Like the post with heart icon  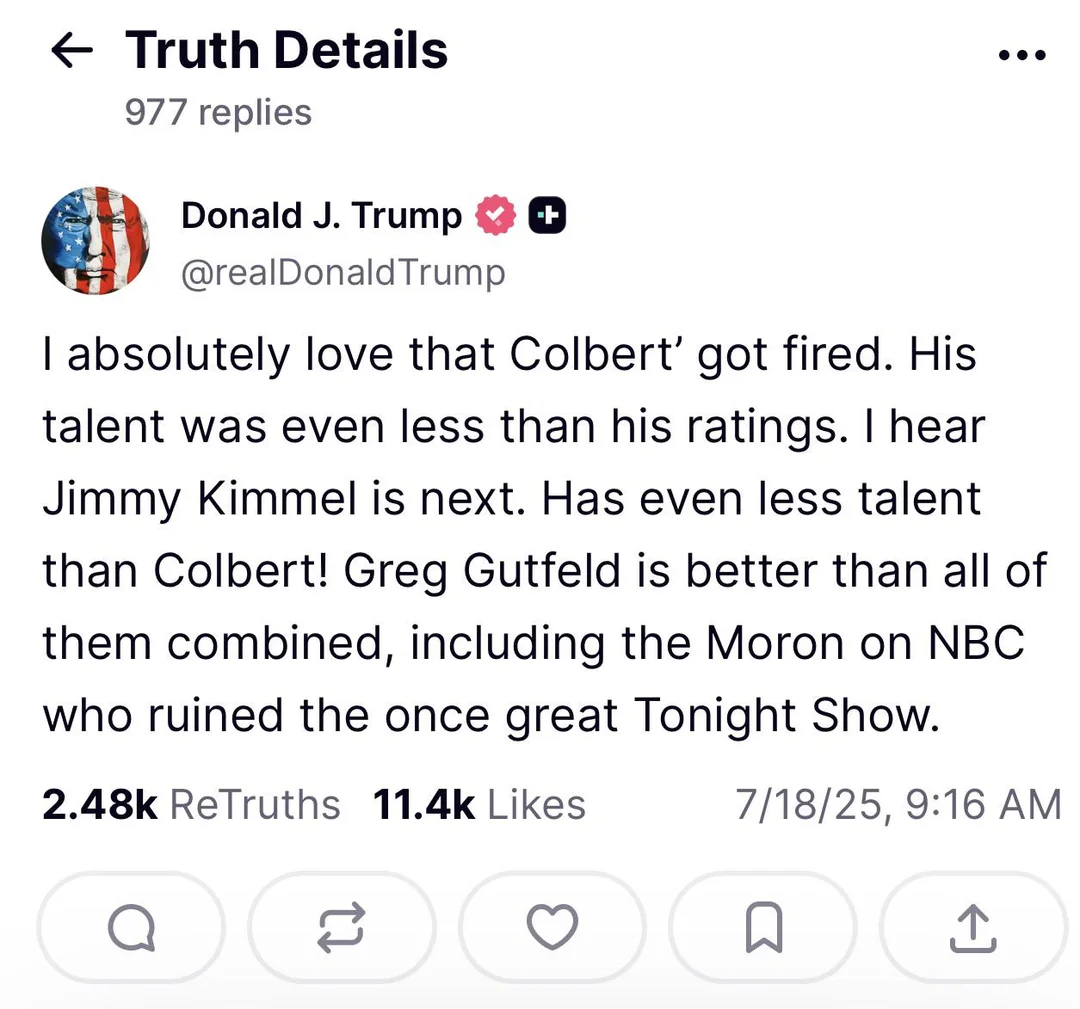click(552, 928)
